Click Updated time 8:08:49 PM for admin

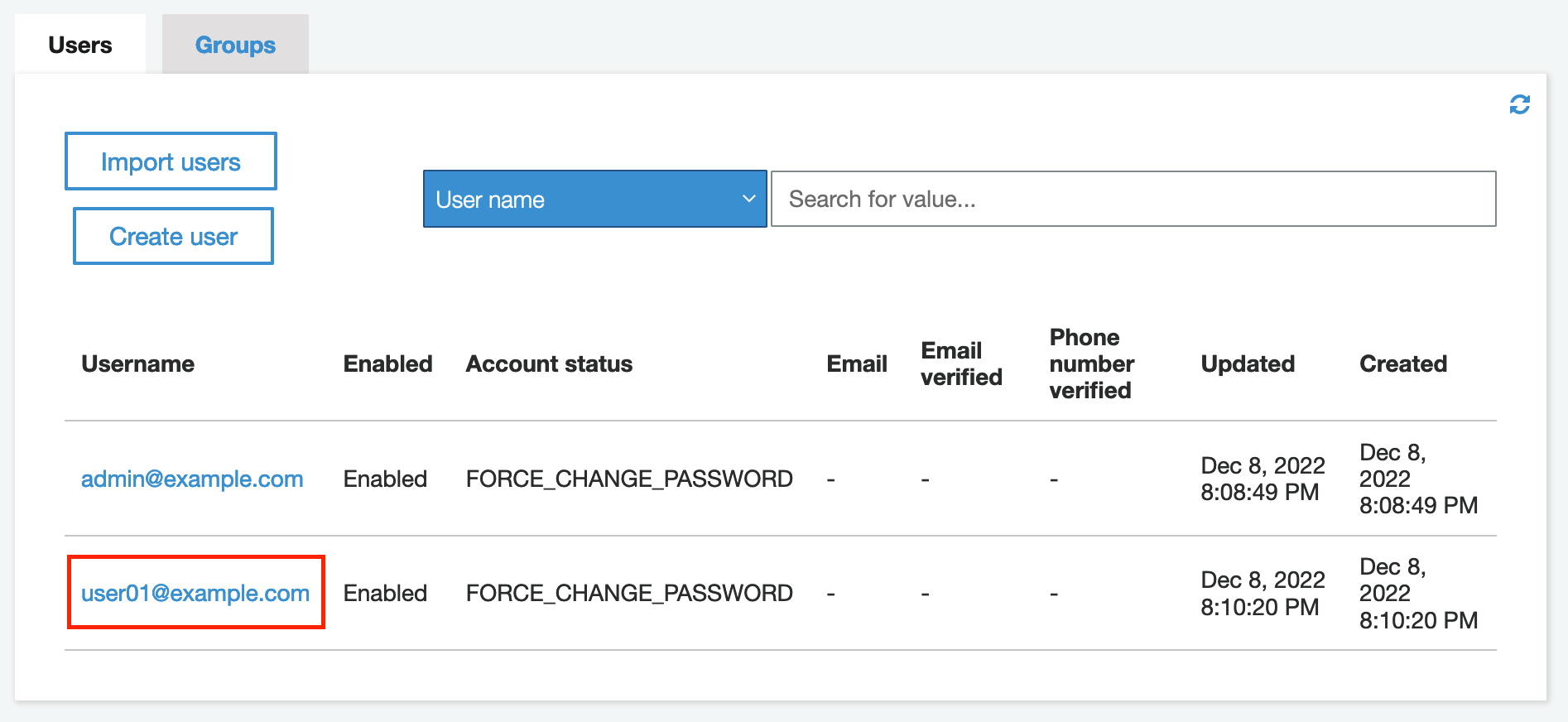click(1259, 492)
